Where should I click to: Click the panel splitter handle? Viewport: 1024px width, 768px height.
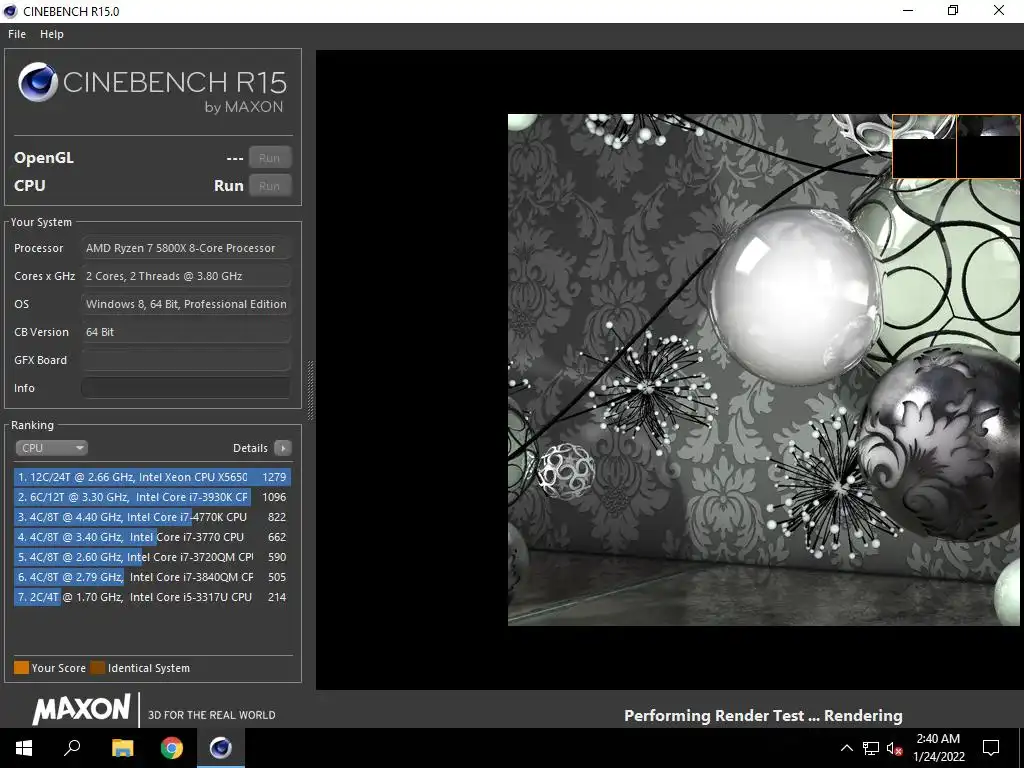pyautogui.click(x=310, y=390)
